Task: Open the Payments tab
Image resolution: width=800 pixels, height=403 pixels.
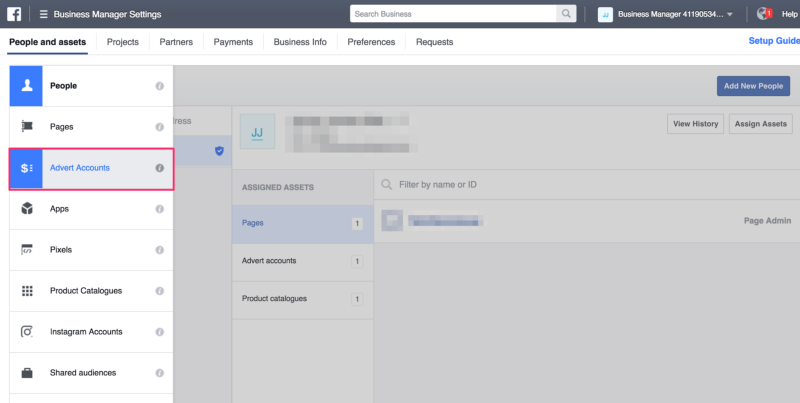Action: coord(233,42)
